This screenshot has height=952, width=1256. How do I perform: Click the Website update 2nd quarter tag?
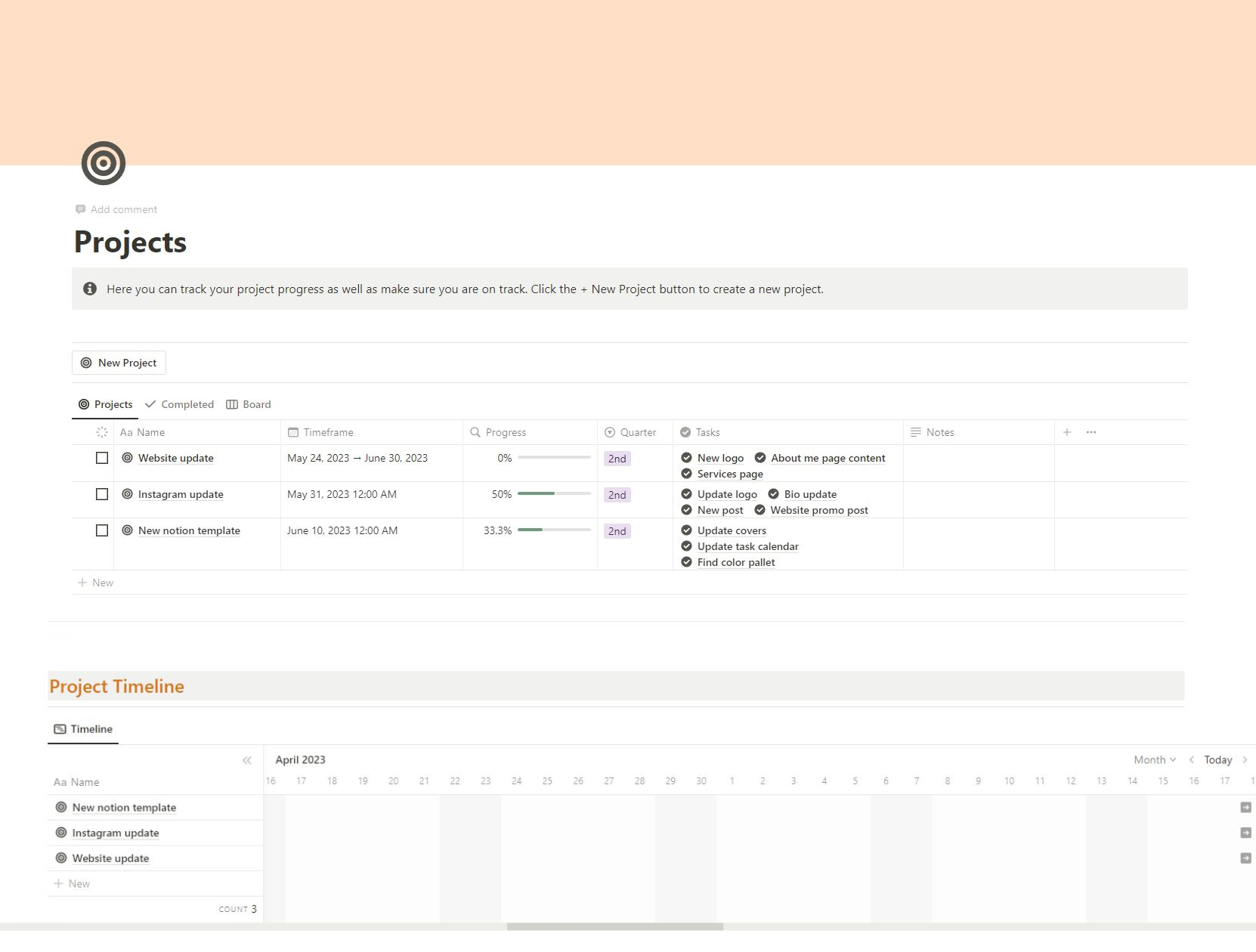click(617, 459)
